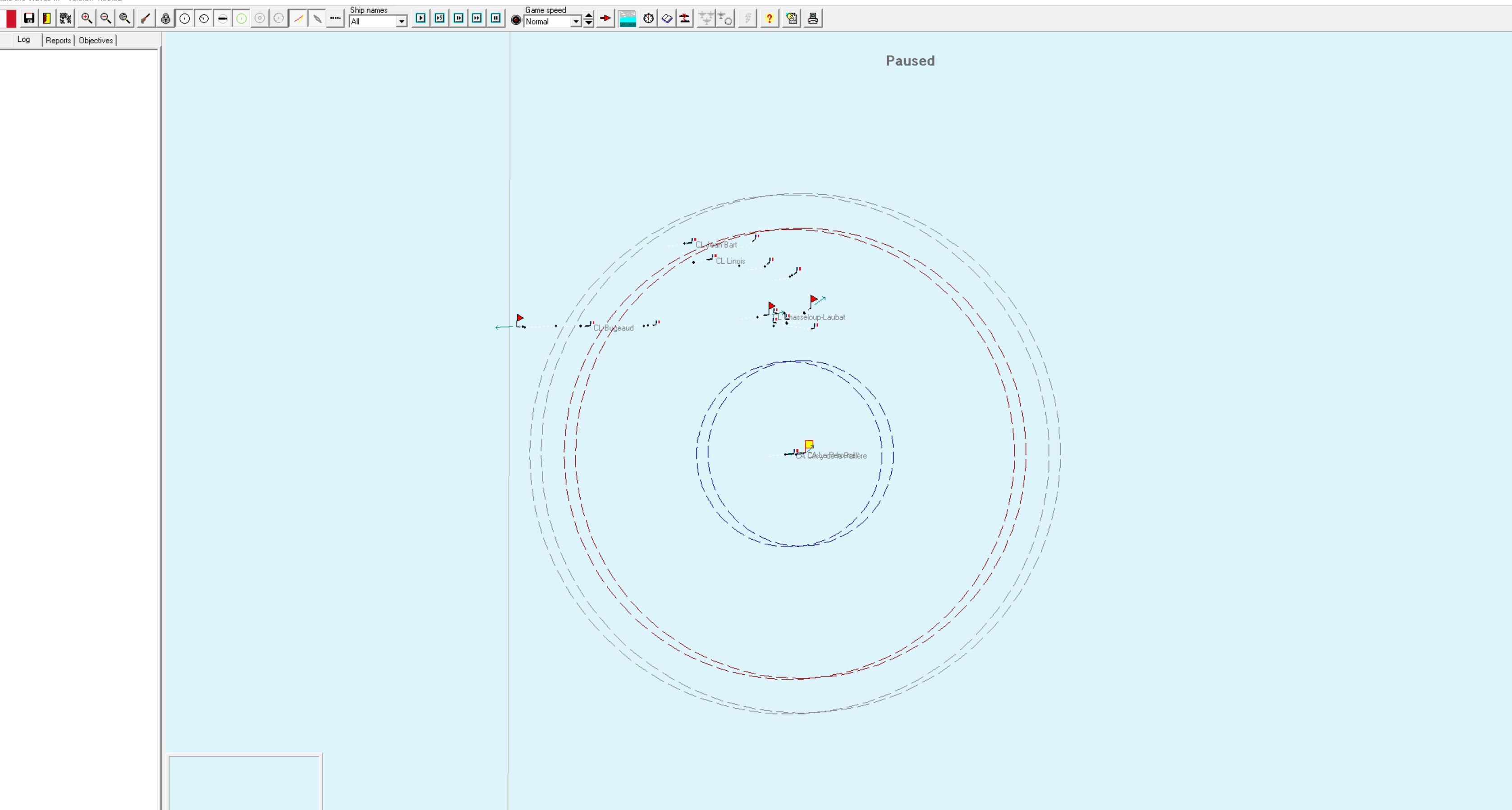Image resolution: width=1512 pixels, height=810 pixels.
Task: Open the blue book icon
Action: coord(667,19)
